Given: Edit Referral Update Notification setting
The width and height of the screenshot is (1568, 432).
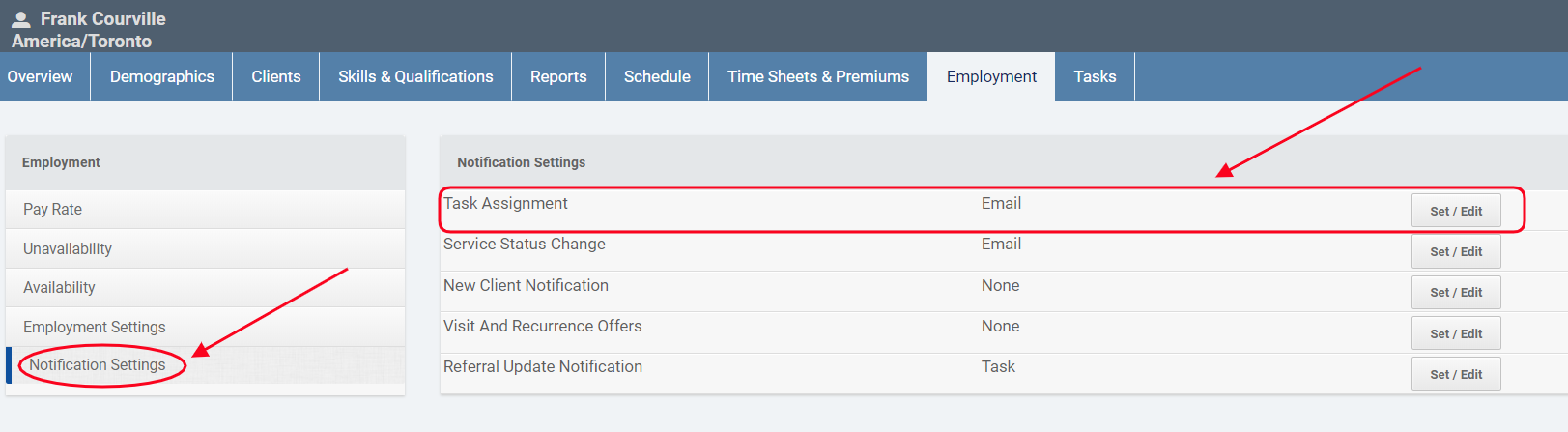Looking at the screenshot, I should click(1455, 374).
